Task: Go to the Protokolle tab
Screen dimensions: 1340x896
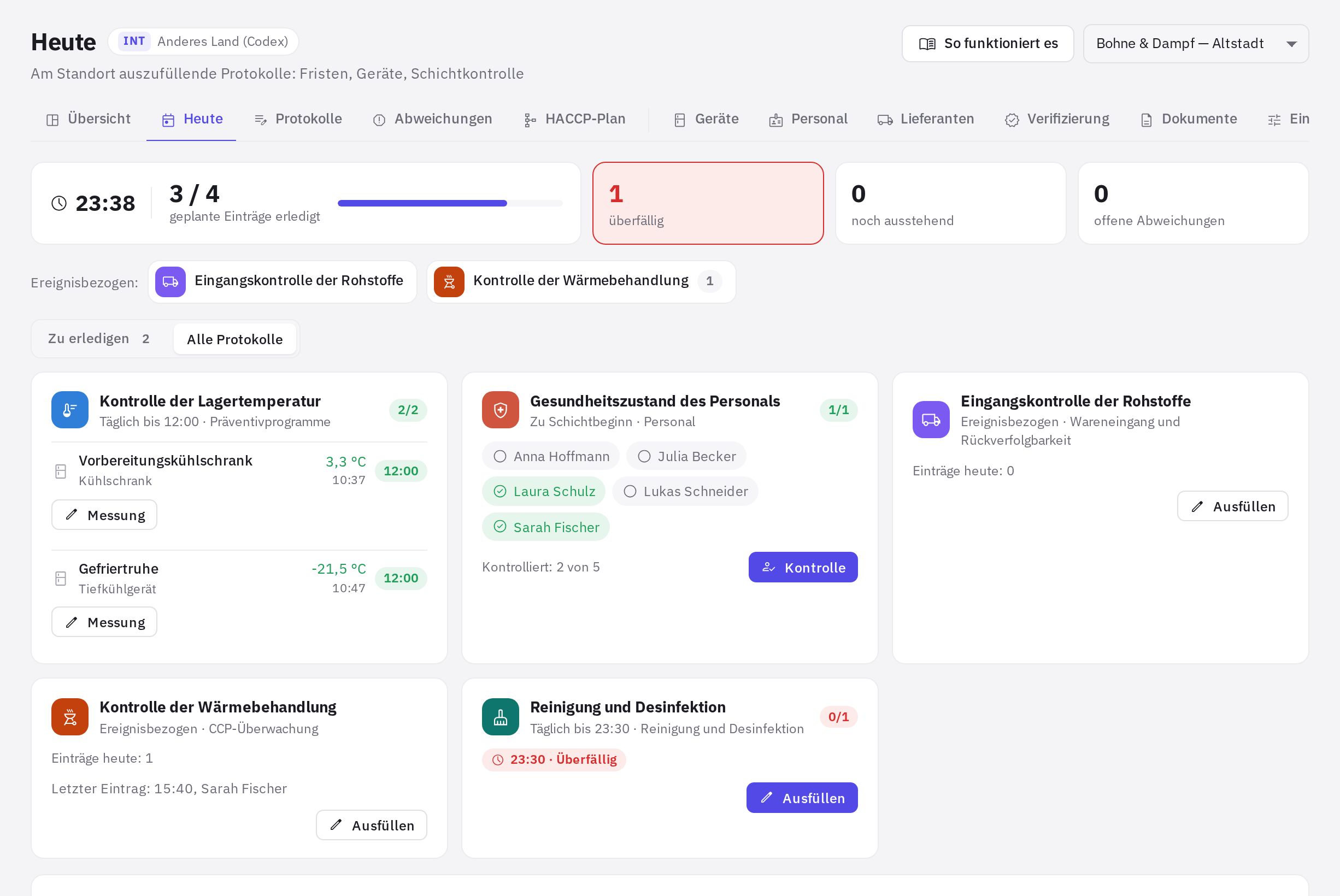Action: 298,120
